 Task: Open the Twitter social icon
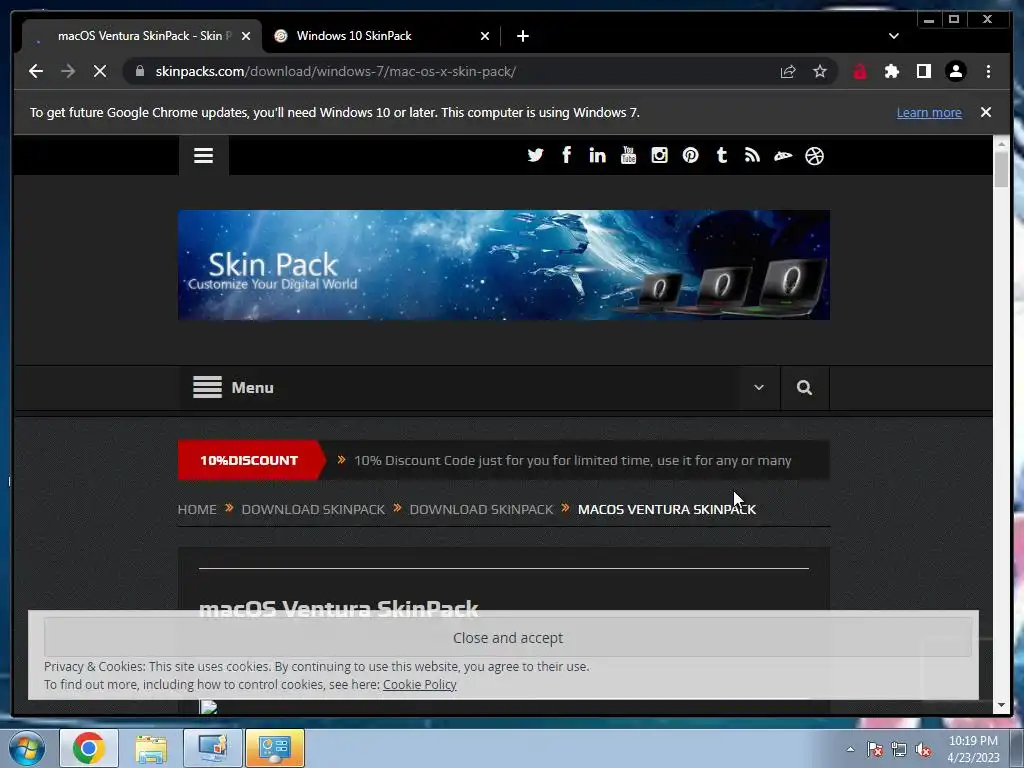[x=536, y=155]
